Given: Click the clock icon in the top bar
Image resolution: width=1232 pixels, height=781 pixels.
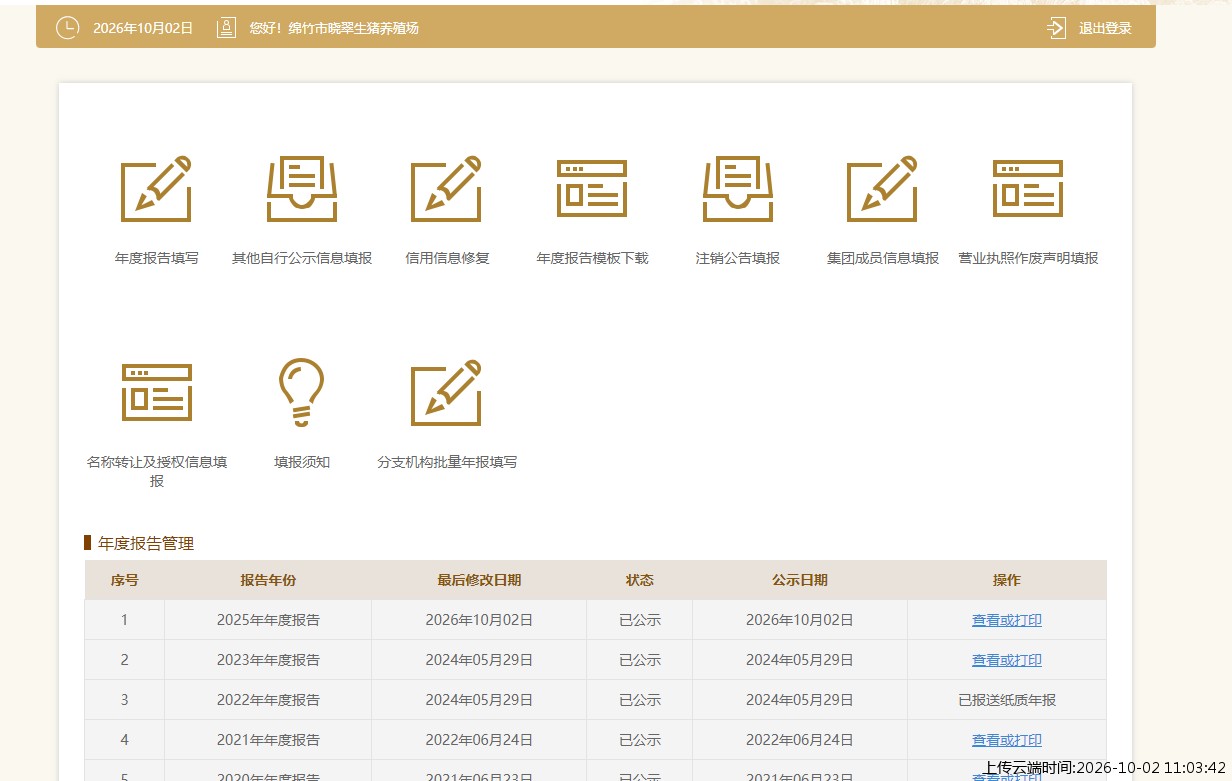Looking at the screenshot, I should point(67,28).
